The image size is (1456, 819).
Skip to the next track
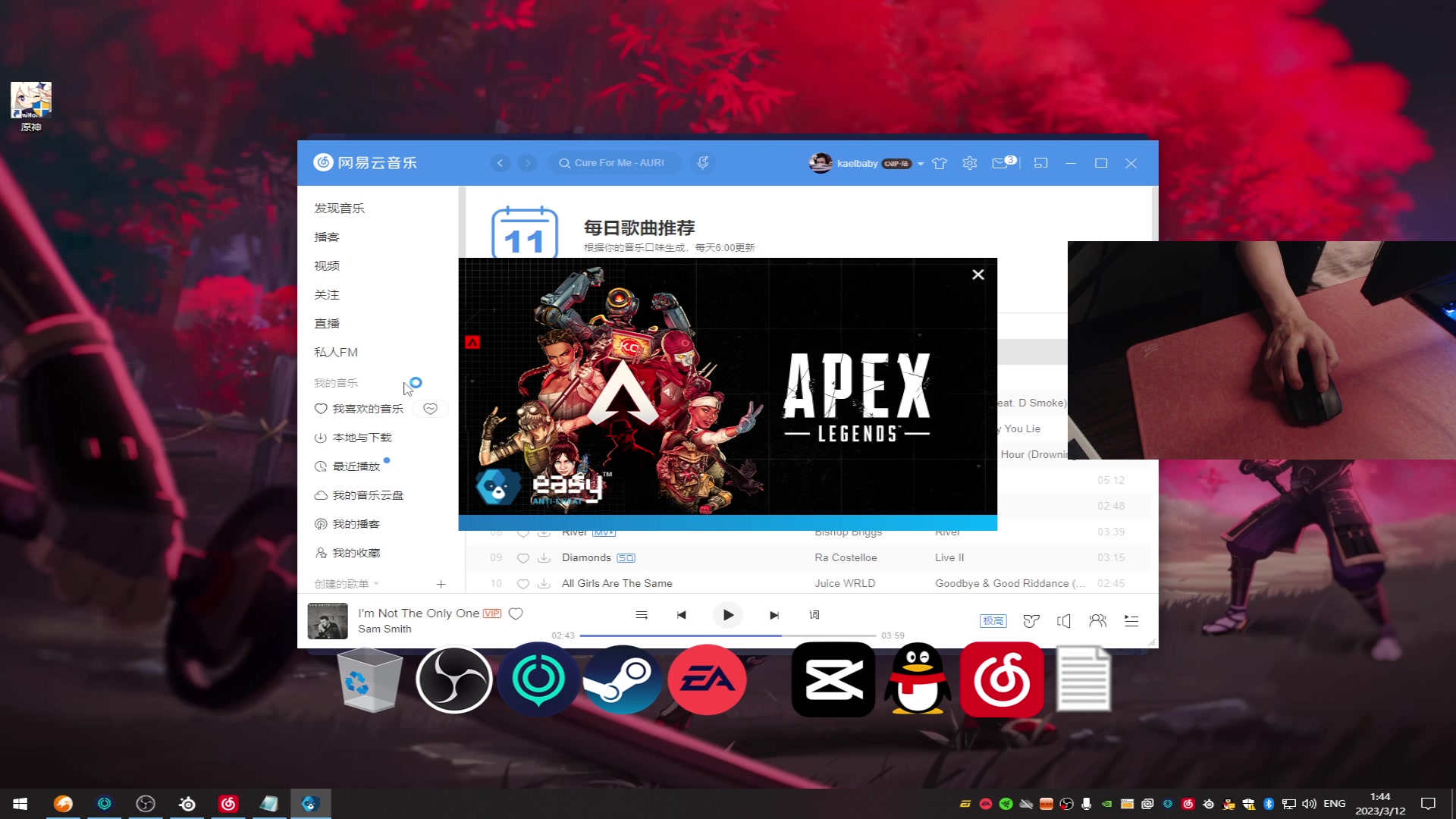tap(774, 615)
